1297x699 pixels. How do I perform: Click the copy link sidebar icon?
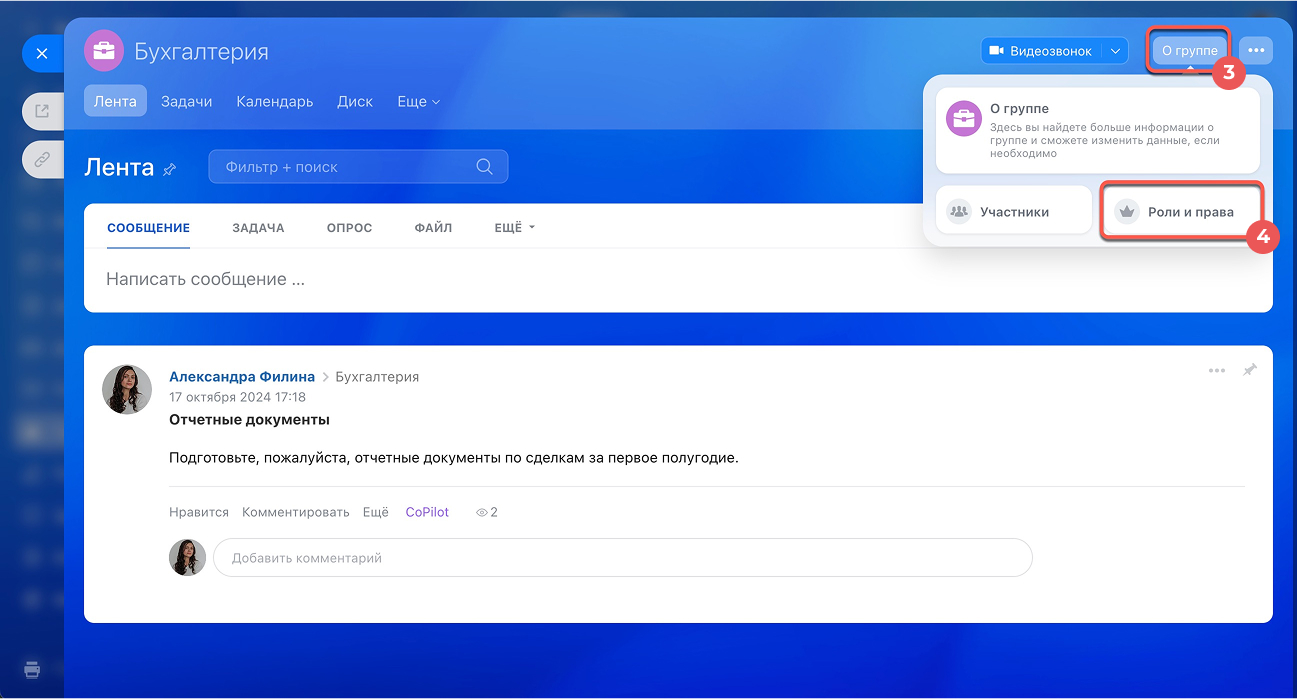tap(42, 159)
